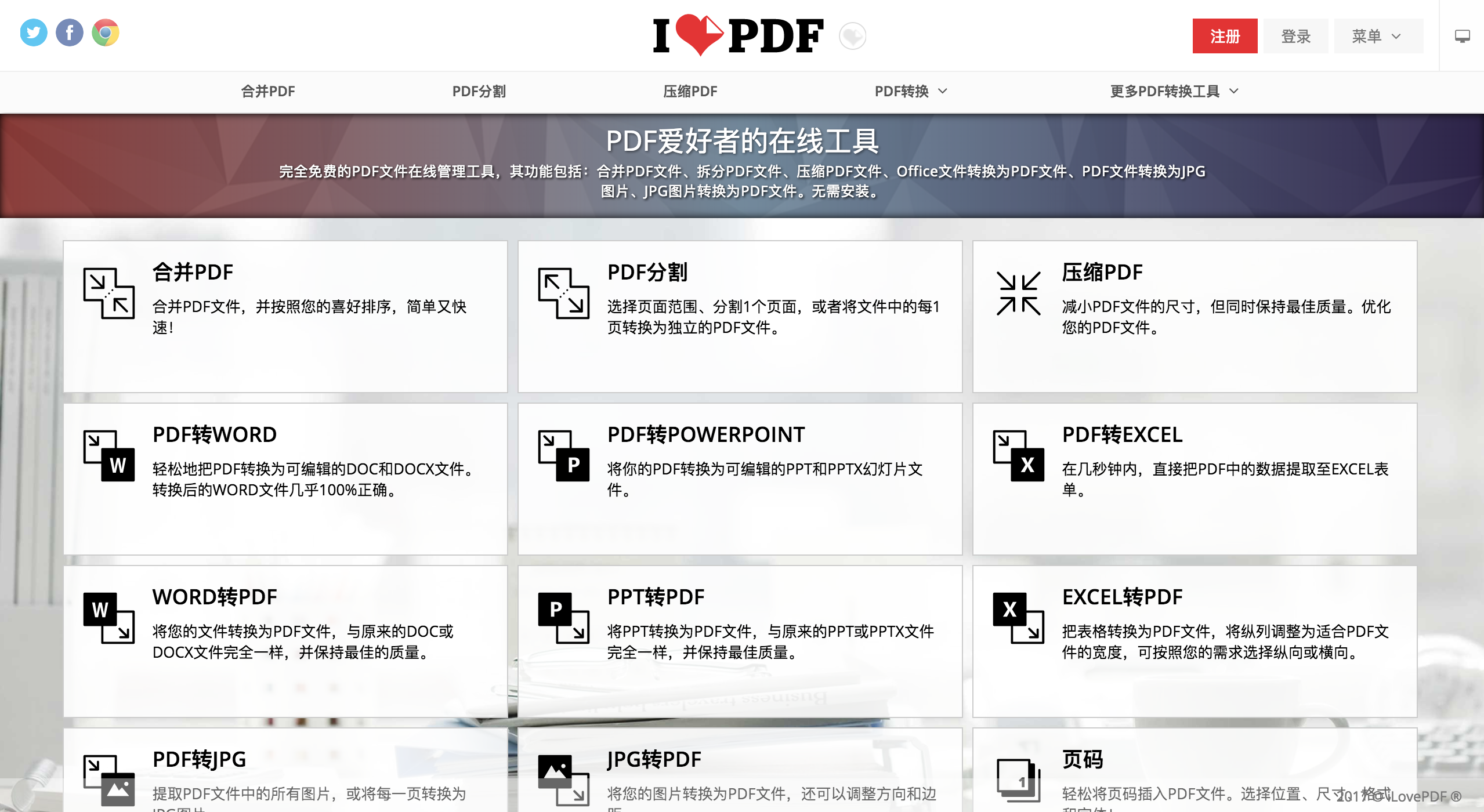Expand the 更多PDF转换工具 dropdown

(1174, 91)
